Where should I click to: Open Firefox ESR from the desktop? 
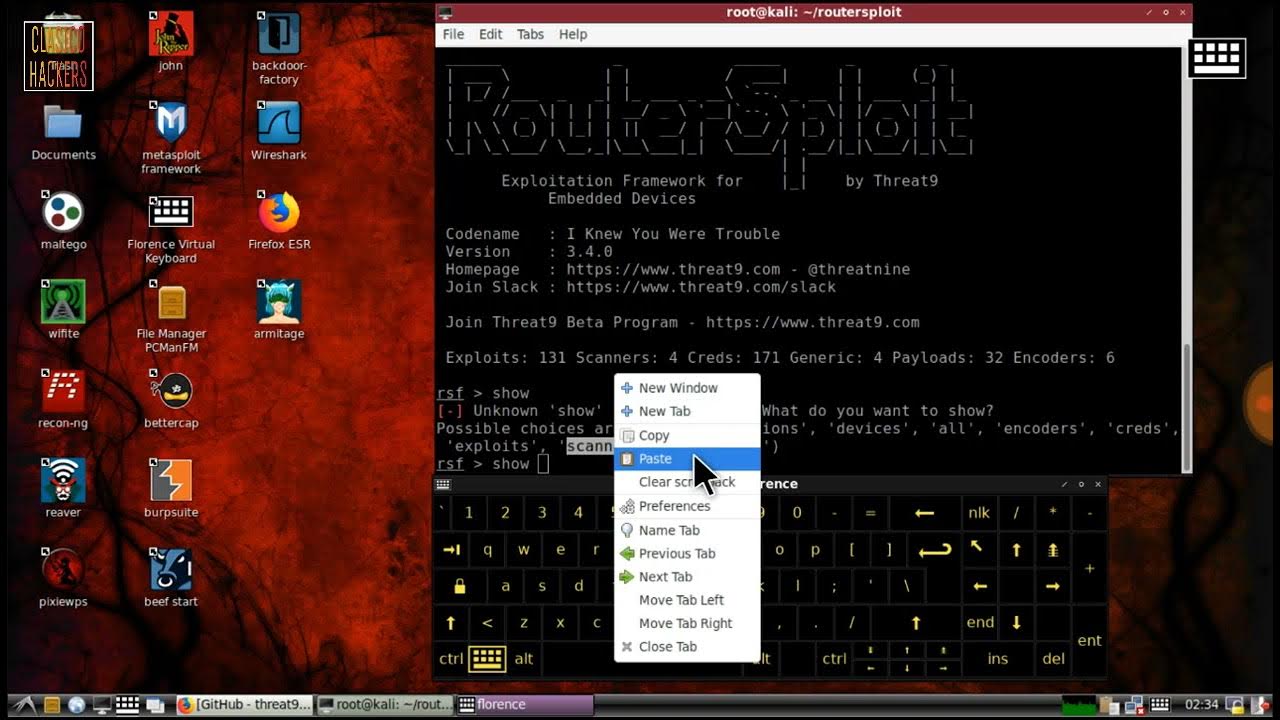pyautogui.click(x=279, y=221)
